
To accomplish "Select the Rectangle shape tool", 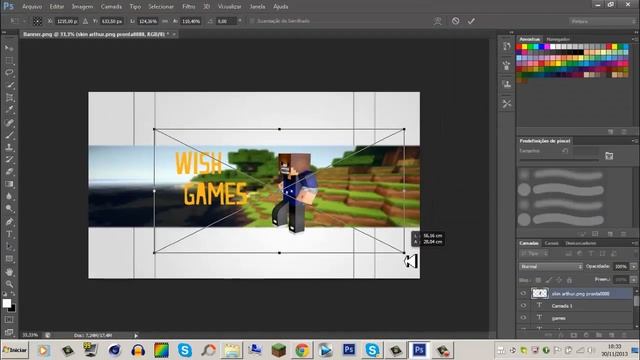I will [9, 259].
